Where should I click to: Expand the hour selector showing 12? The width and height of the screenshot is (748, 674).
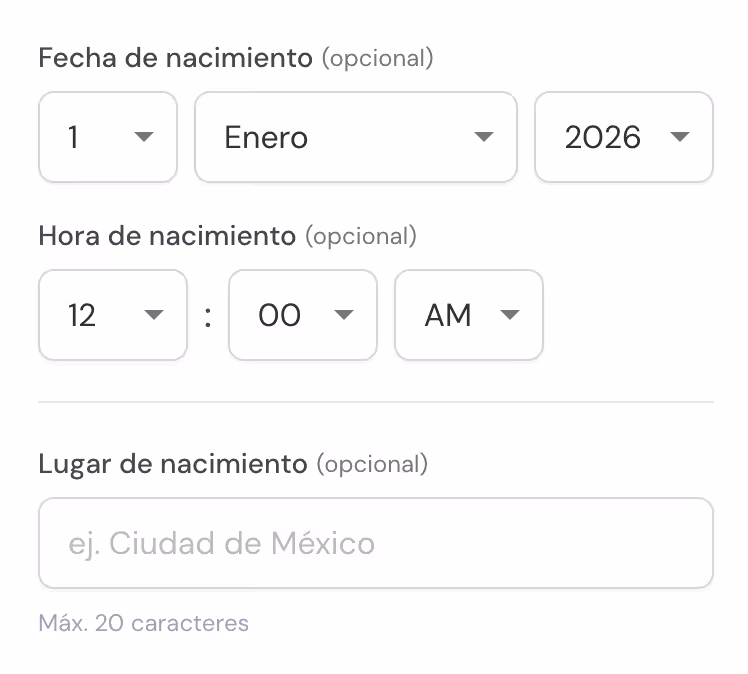point(100,315)
